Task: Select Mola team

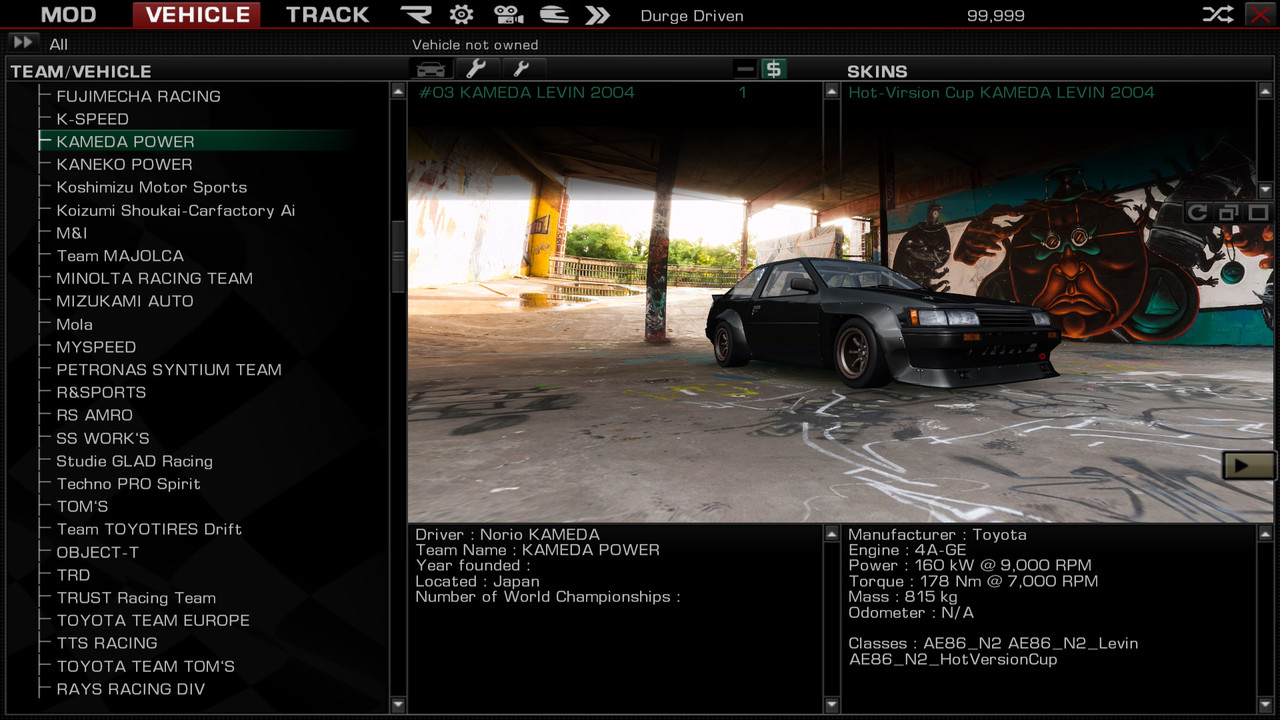Action: click(74, 324)
